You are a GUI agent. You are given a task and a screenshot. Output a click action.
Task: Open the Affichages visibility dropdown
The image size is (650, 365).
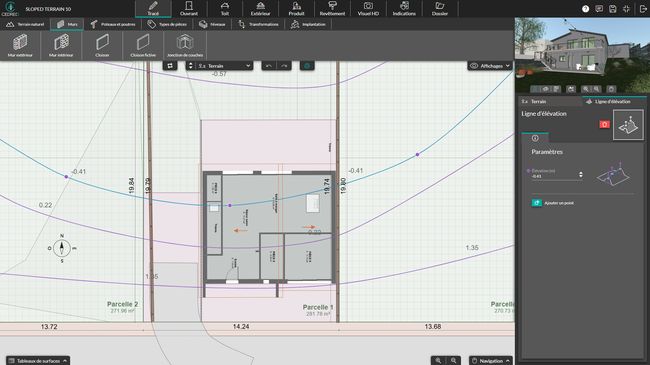tap(490, 66)
